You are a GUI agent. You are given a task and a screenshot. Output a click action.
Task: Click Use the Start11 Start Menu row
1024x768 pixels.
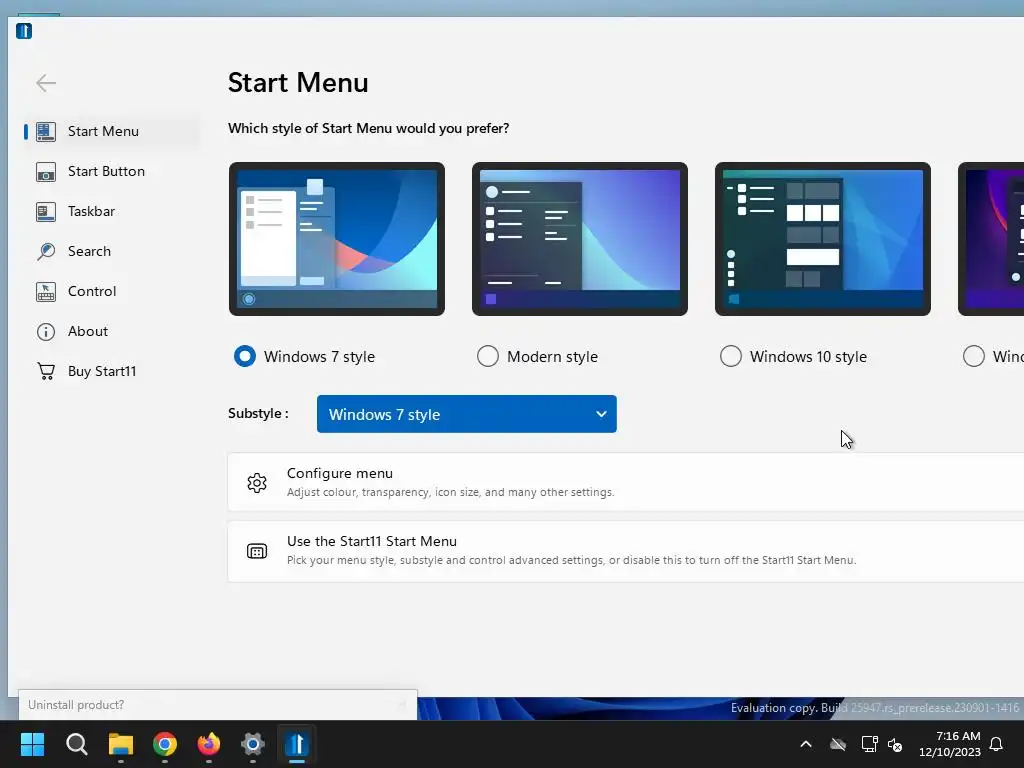pyautogui.click(x=626, y=551)
